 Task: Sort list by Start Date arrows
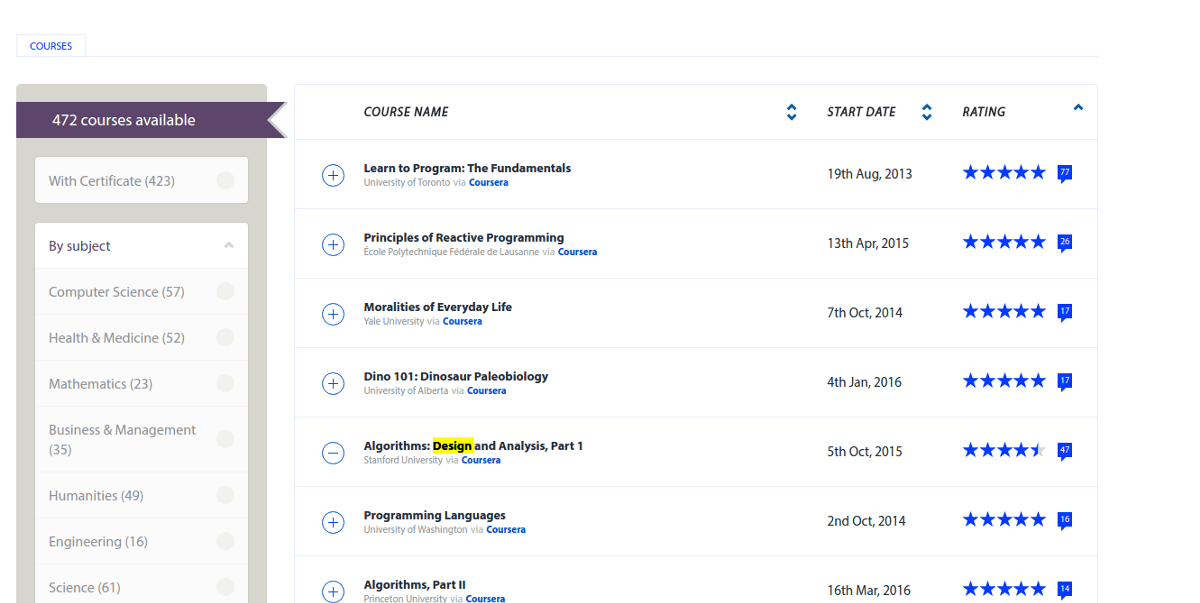point(927,112)
